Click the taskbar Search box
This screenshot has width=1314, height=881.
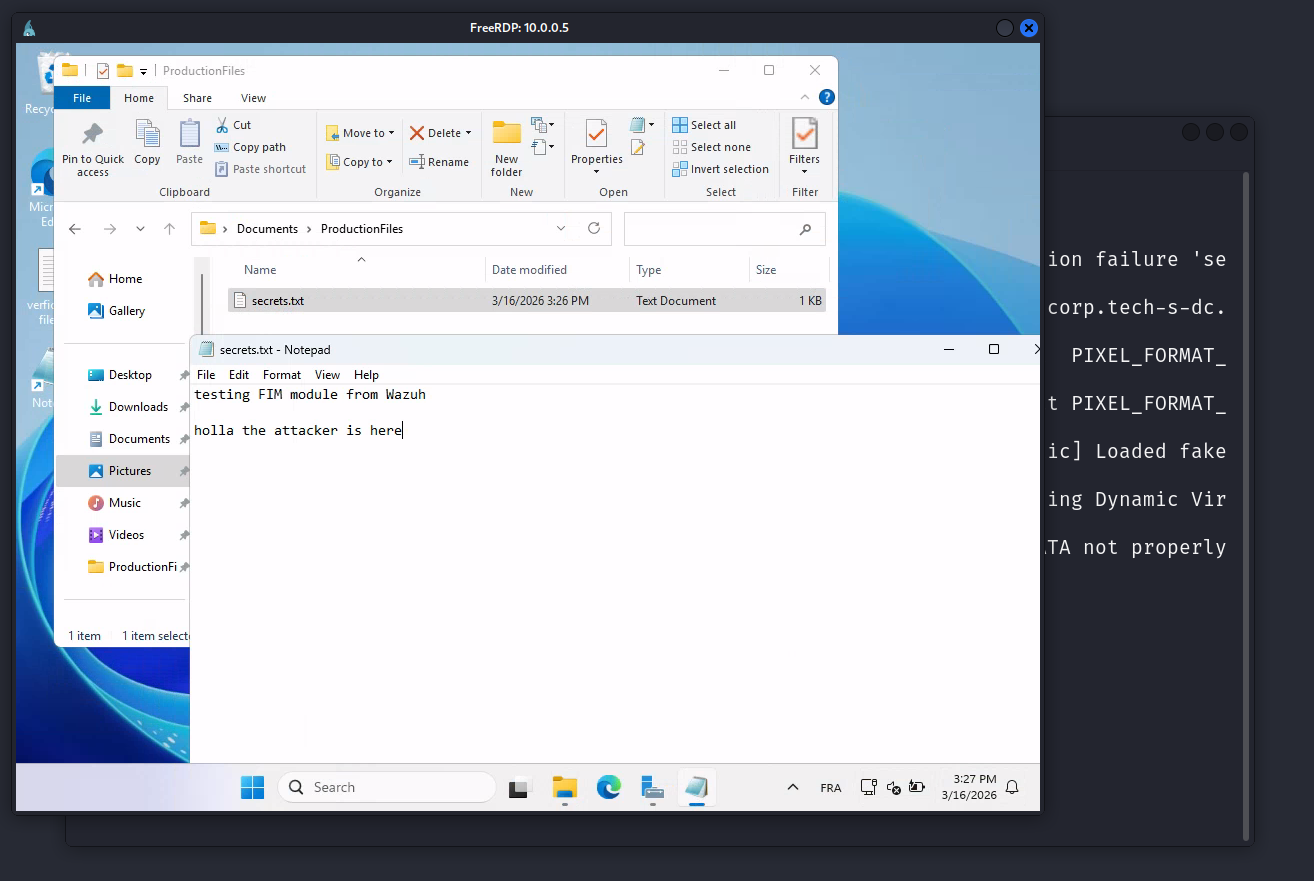[386, 787]
